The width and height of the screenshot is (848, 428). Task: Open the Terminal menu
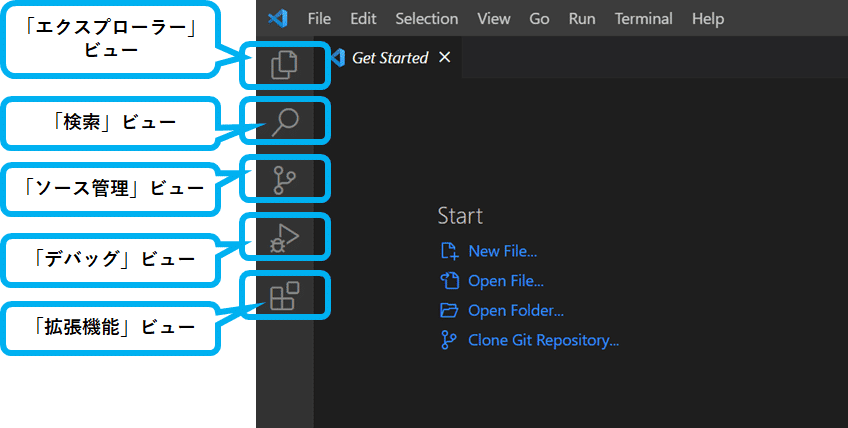point(643,19)
